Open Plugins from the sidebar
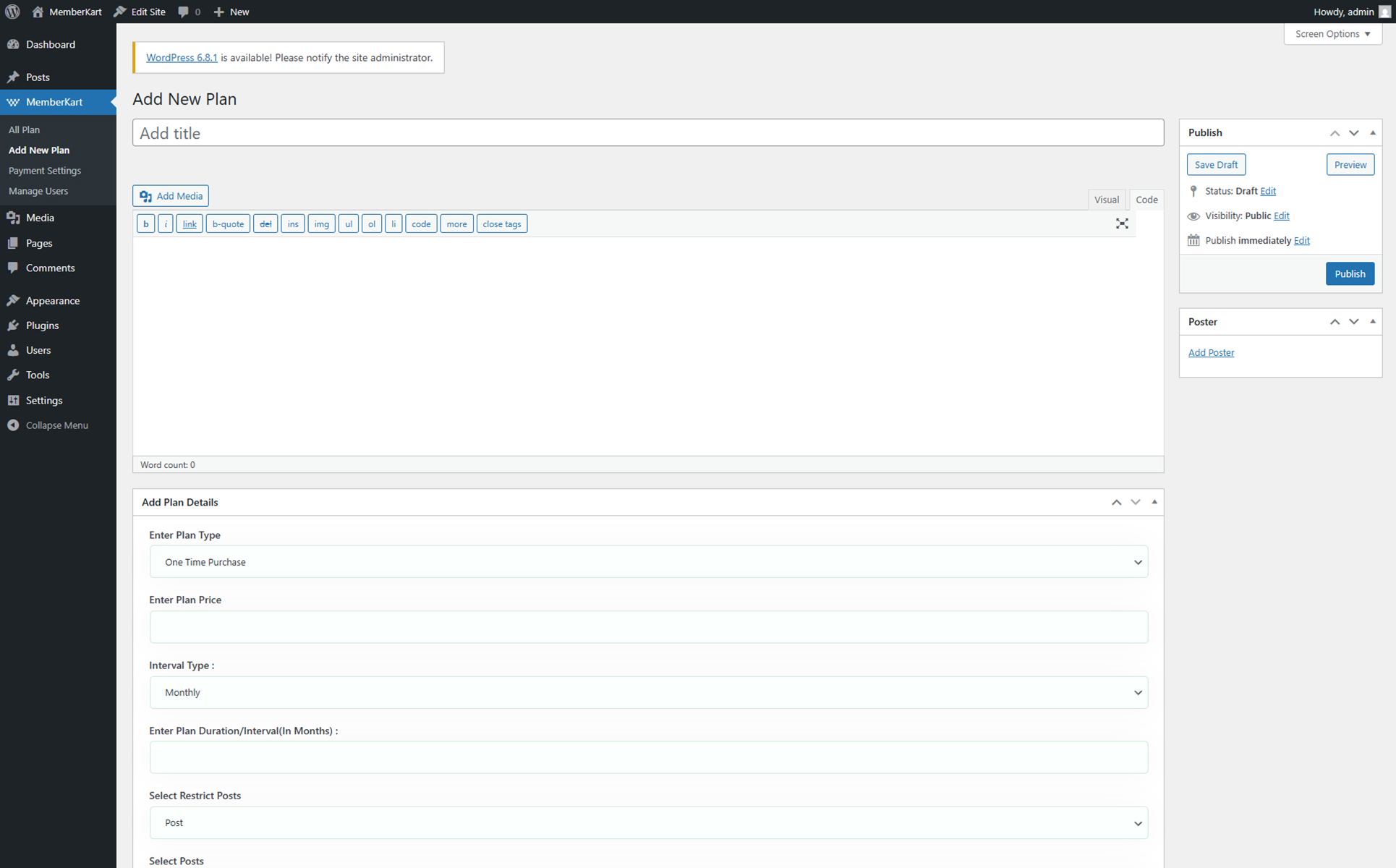 [42, 325]
